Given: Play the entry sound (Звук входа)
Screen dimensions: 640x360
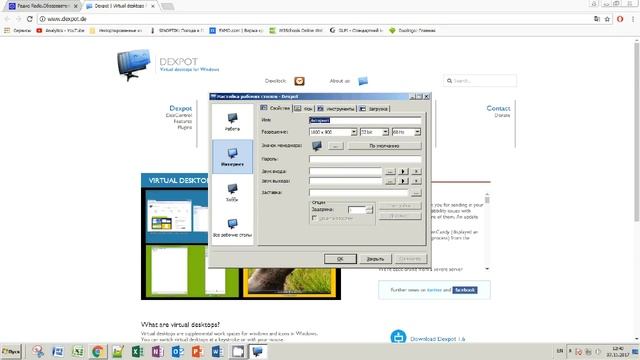Looking at the screenshot, I should click(403, 171).
